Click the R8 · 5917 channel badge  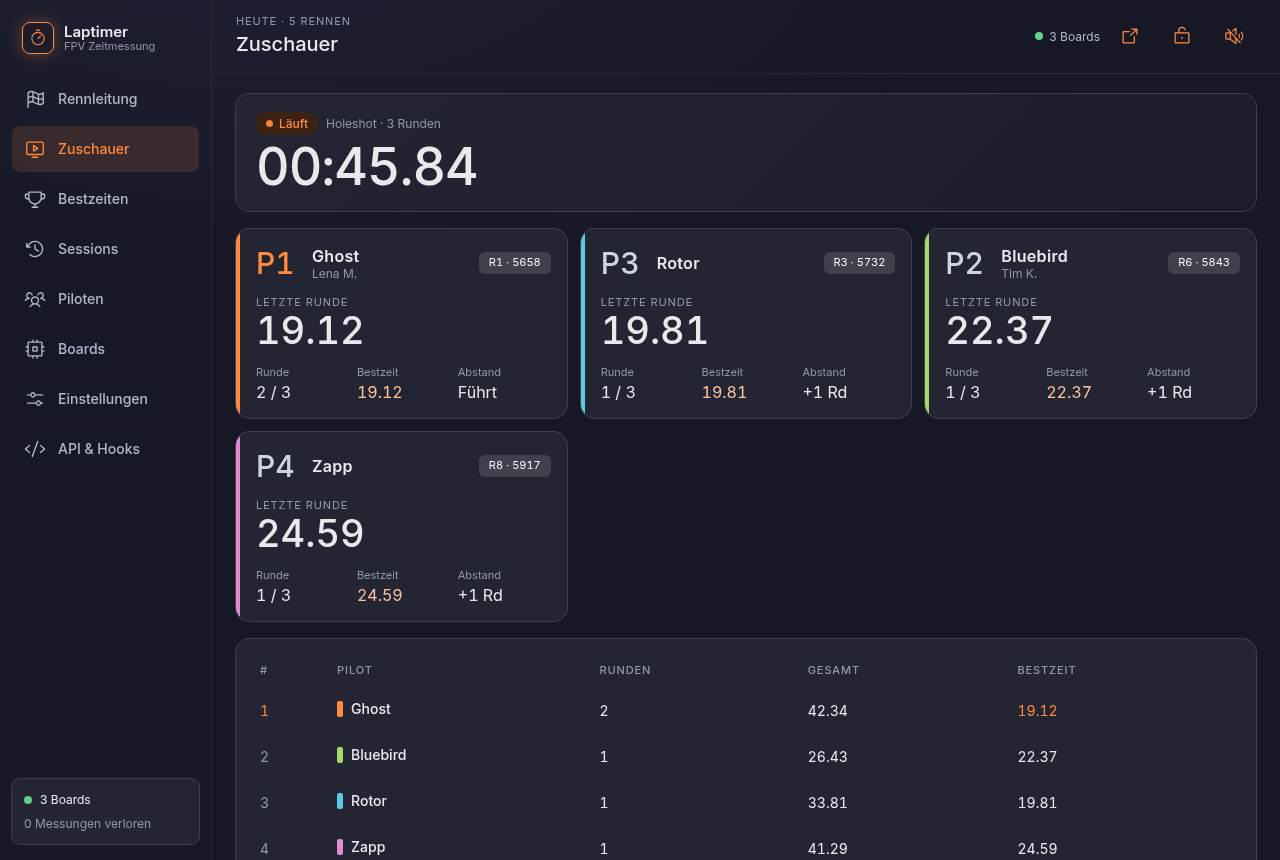click(x=514, y=466)
